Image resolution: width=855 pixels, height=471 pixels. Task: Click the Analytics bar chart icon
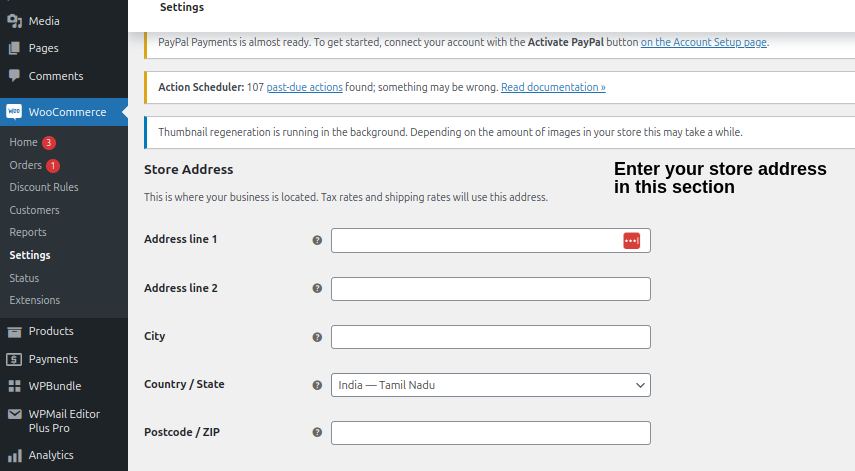pyautogui.click(x=14, y=455)
